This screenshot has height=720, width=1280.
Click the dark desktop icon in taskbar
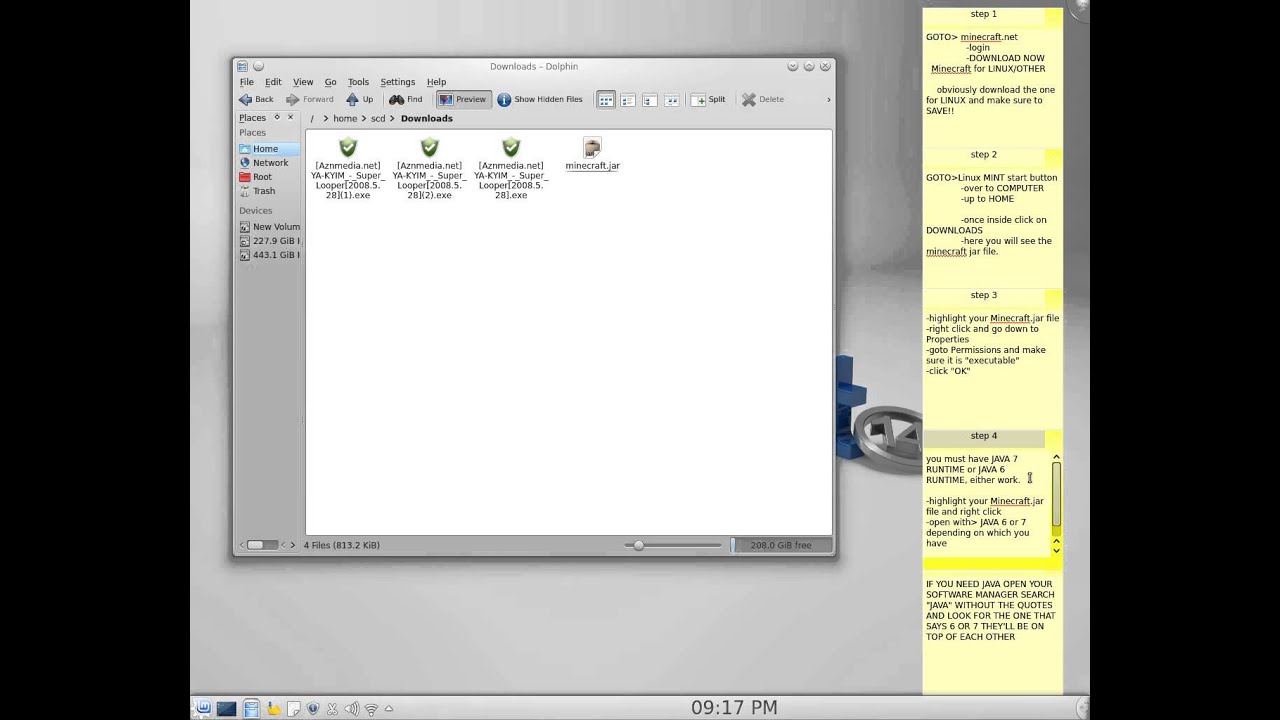[x=227, y=708]
